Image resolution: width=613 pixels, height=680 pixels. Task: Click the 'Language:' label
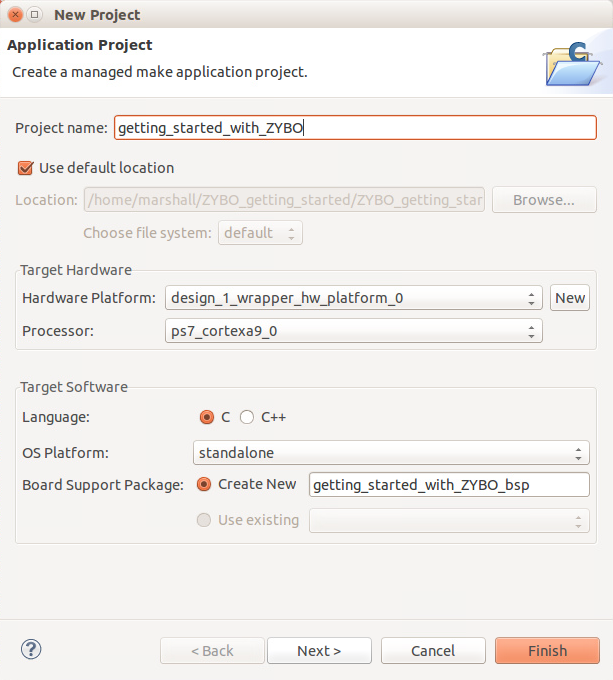click(x=56, y=417)
